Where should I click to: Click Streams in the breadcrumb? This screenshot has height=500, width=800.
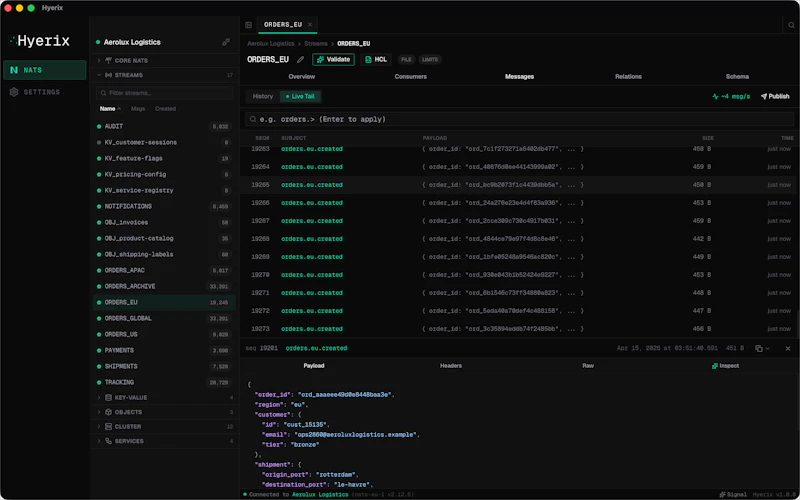point(316,43)
